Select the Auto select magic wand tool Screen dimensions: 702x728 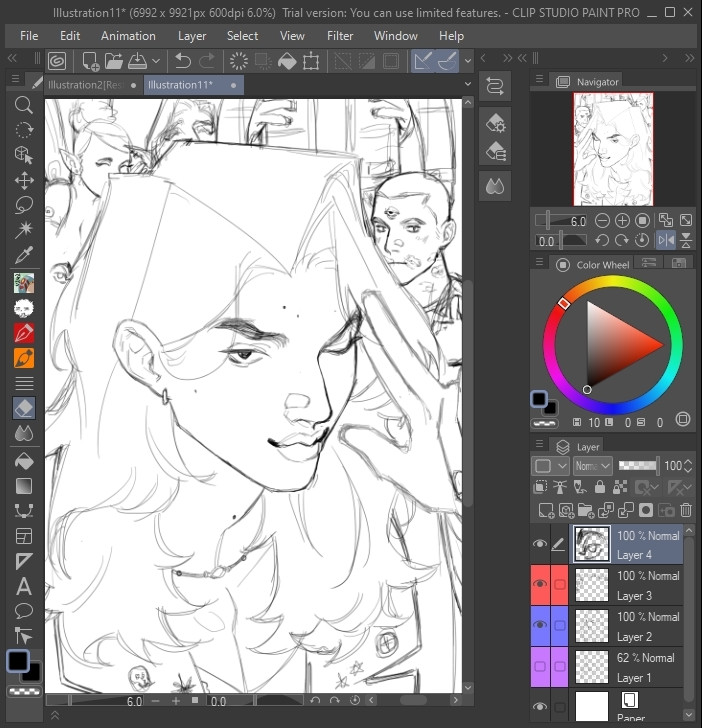click(x=24, y=229)
